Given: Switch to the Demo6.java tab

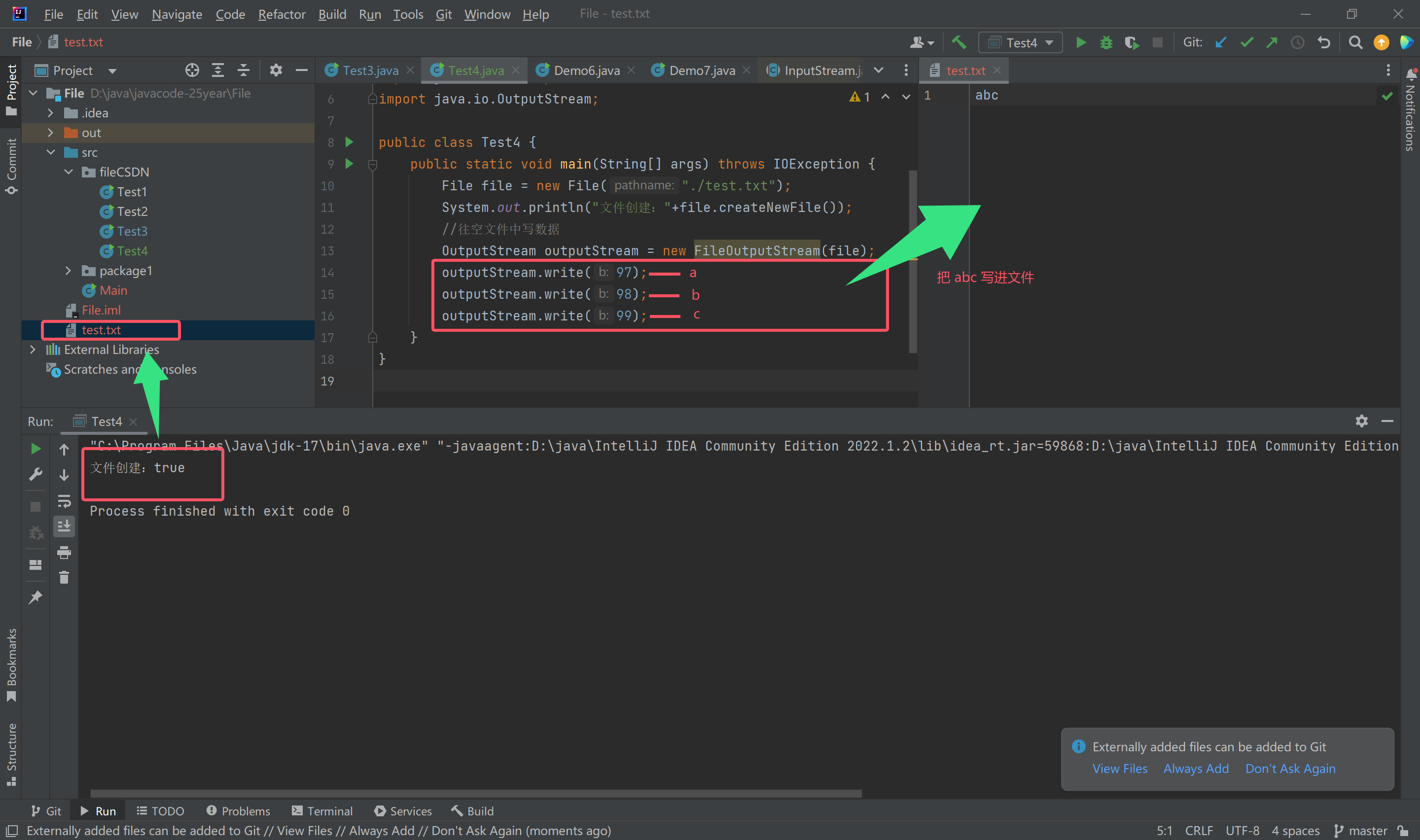Looking at the screenshot, I should pyautogui.click(x=586, y=70).
